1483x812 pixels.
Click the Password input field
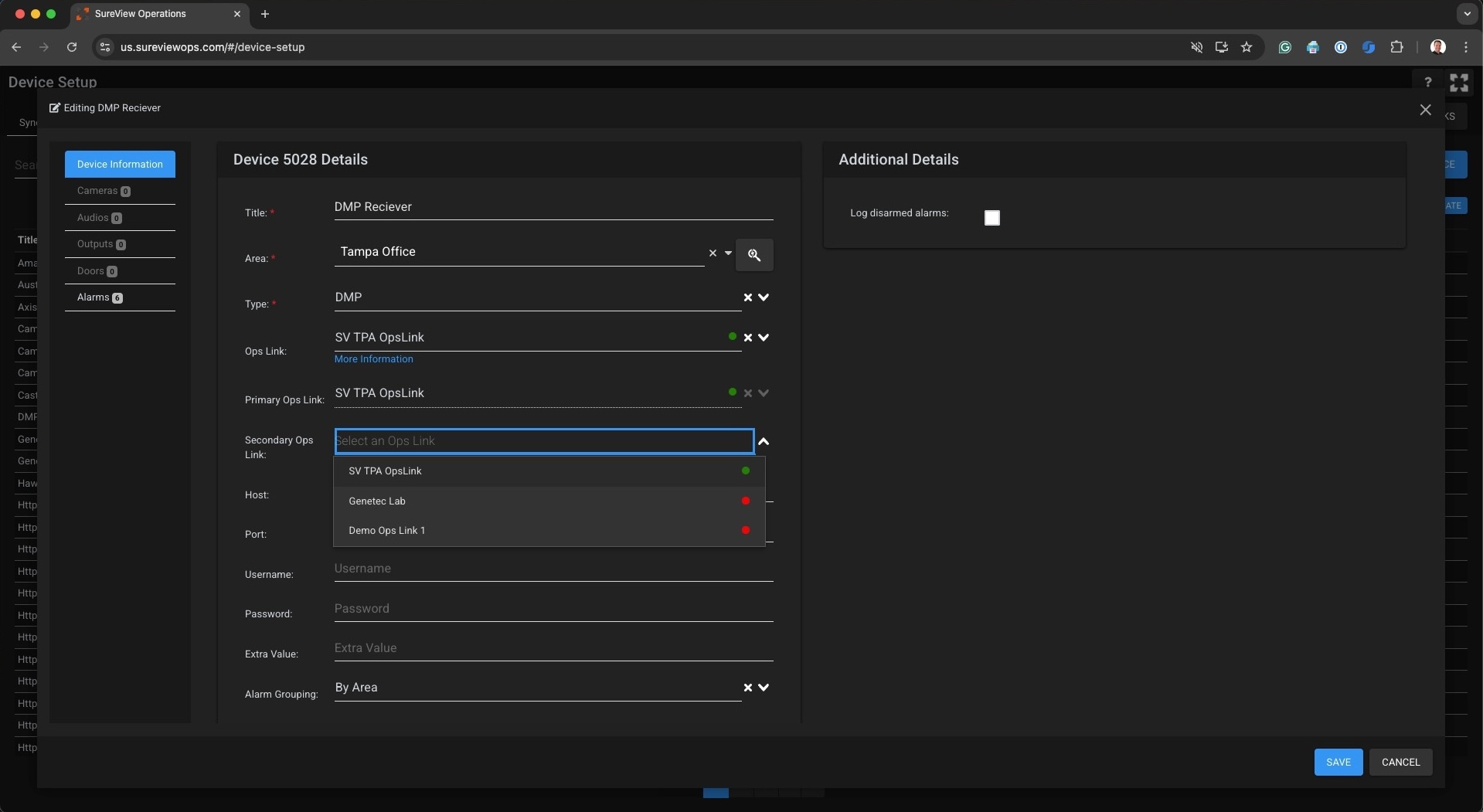553,609
